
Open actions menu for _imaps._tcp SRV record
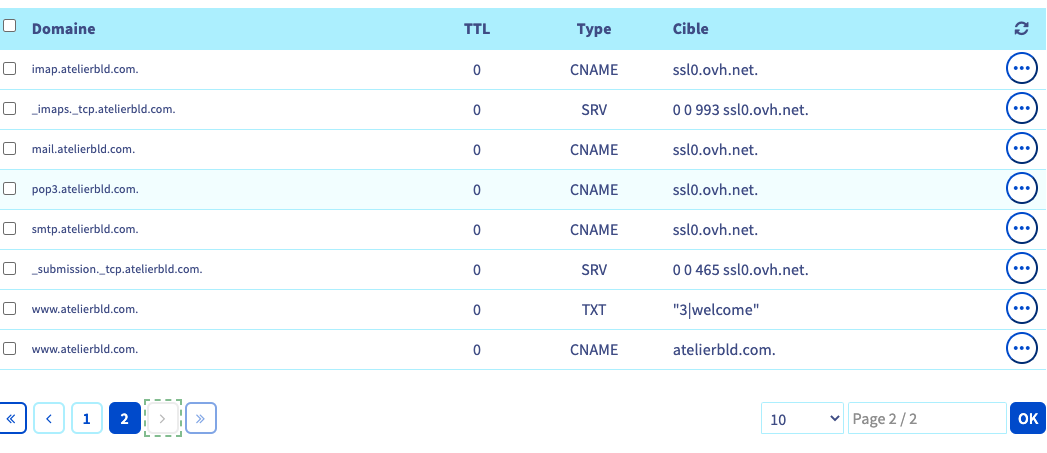point(1020,109)
